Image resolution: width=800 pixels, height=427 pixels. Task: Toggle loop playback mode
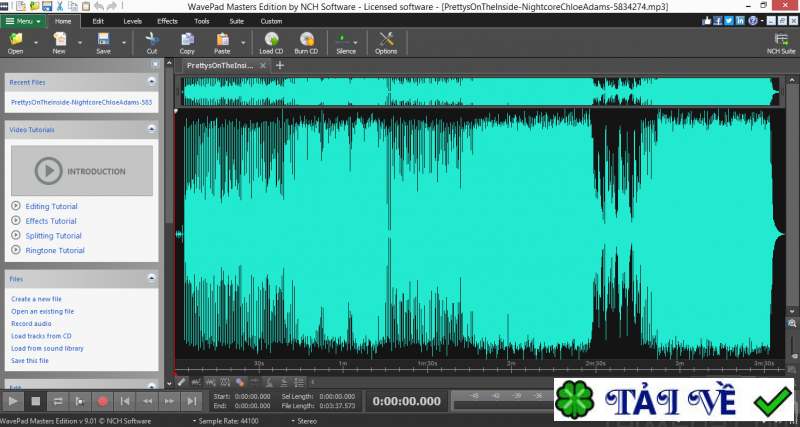click(x=58, y=401)
